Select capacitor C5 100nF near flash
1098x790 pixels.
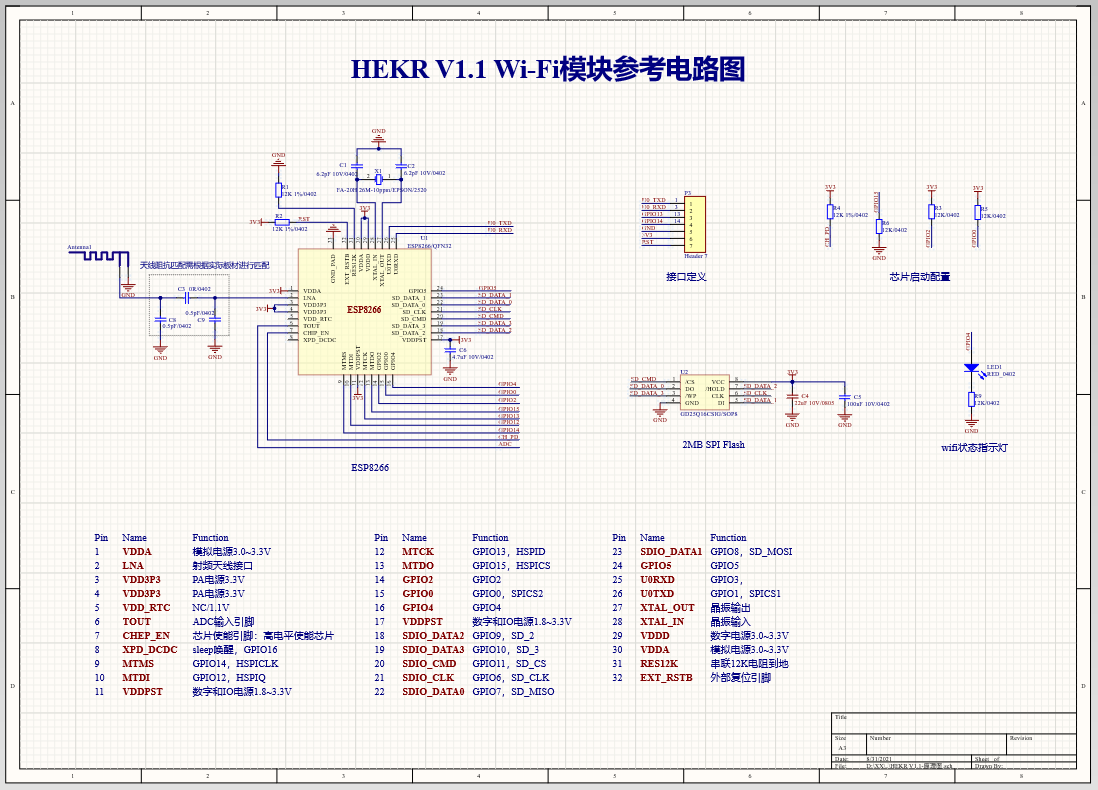coord(845,399)
